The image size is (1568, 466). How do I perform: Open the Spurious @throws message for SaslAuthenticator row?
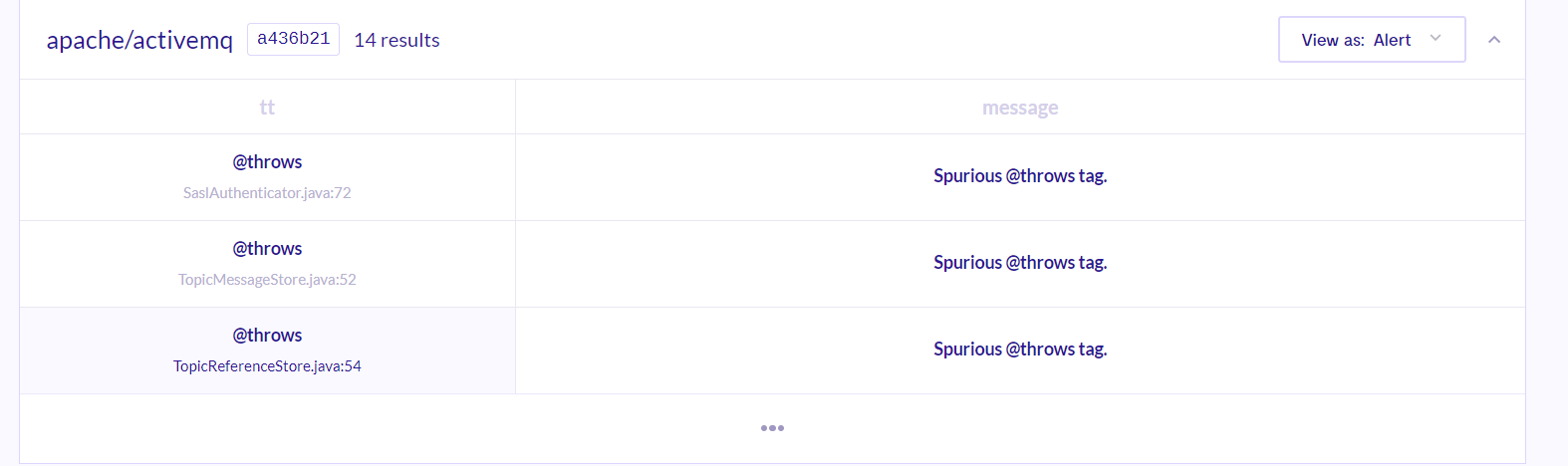click(1020, 175)
